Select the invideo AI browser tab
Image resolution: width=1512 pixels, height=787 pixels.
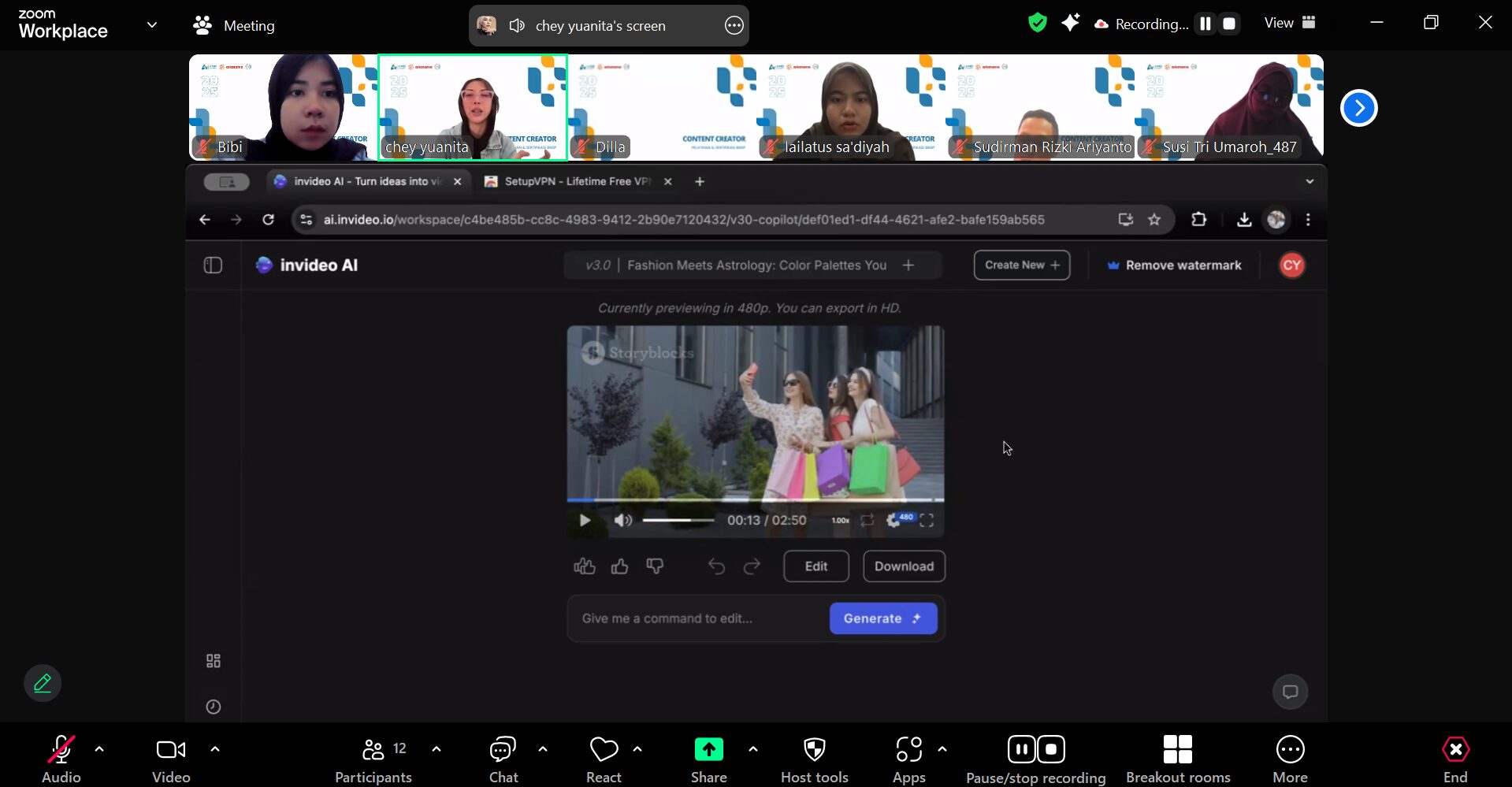367,181
